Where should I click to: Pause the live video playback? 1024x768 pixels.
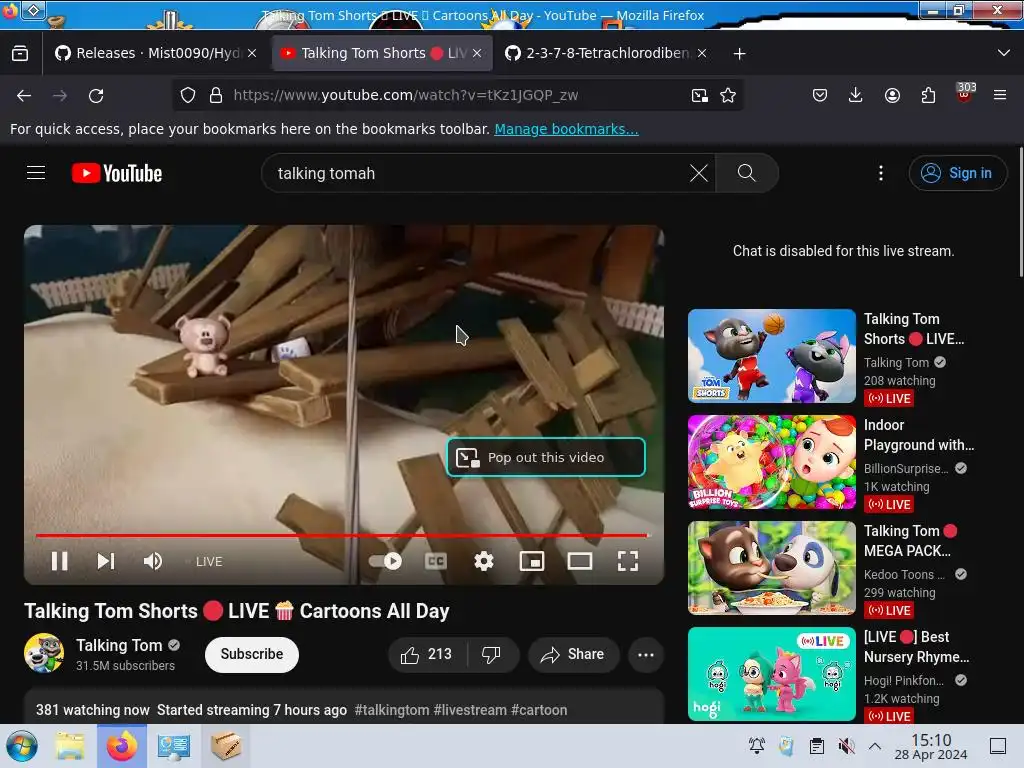point(59,561)
